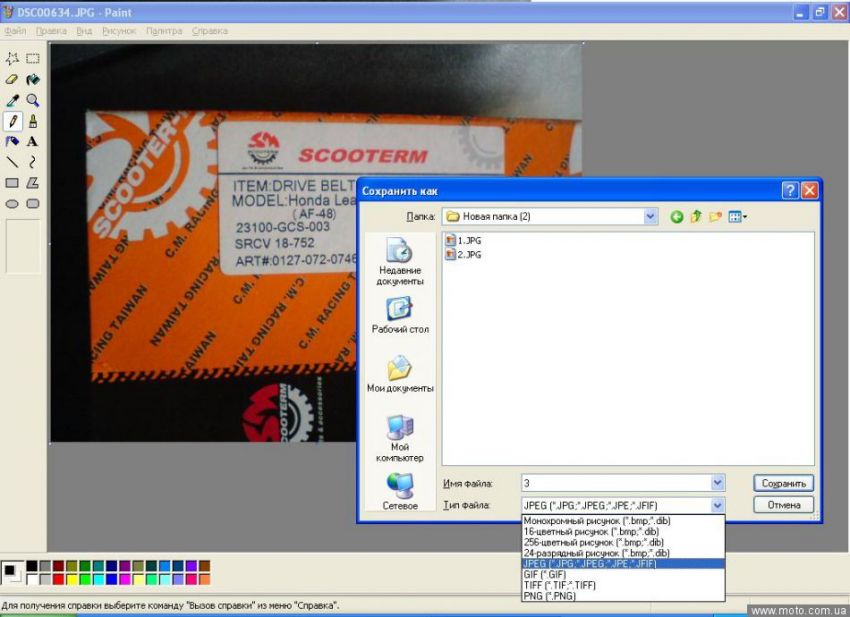Choose GIF (*.GIF) format option
The width and height of the screenshot is (850, 617).
point(623,574)
